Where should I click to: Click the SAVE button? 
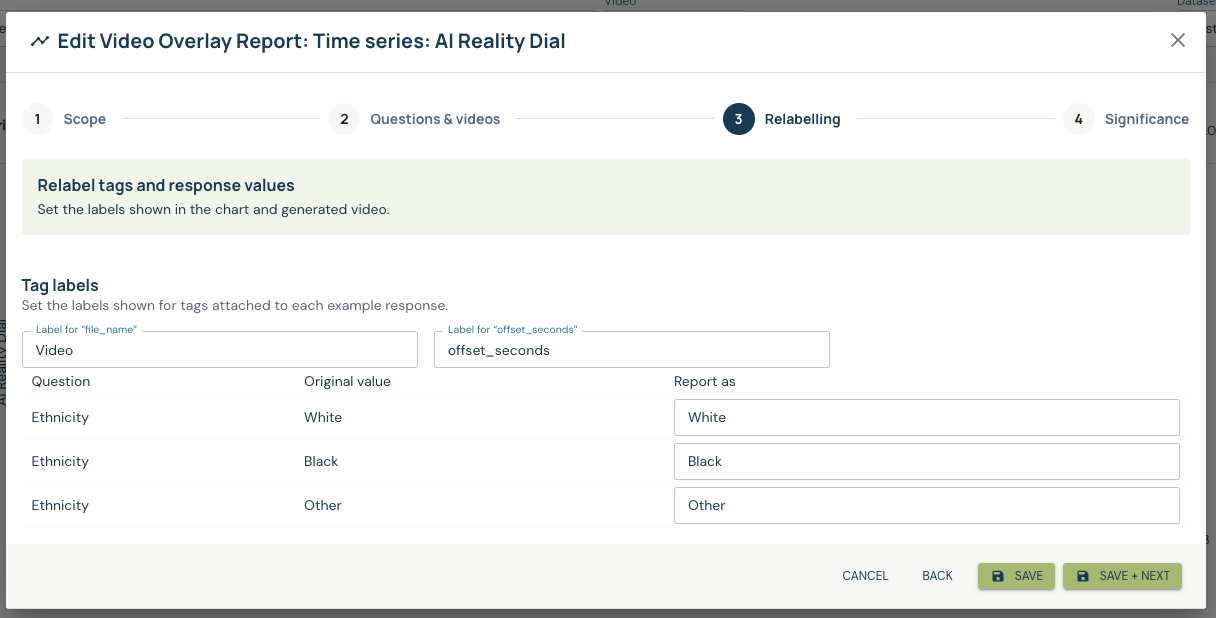pos(1016,576)
